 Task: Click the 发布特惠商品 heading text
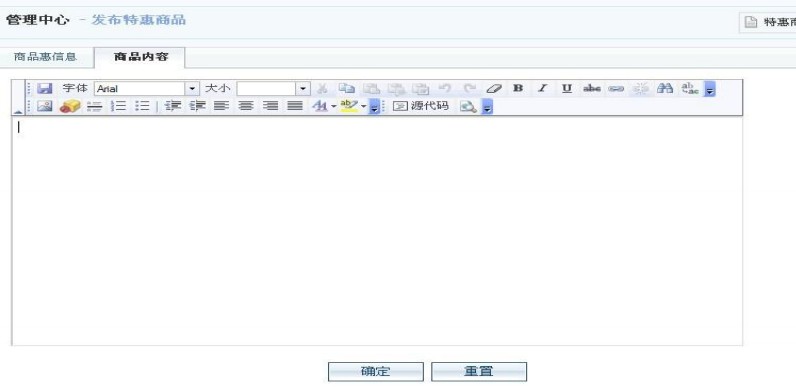pos(139,20)
